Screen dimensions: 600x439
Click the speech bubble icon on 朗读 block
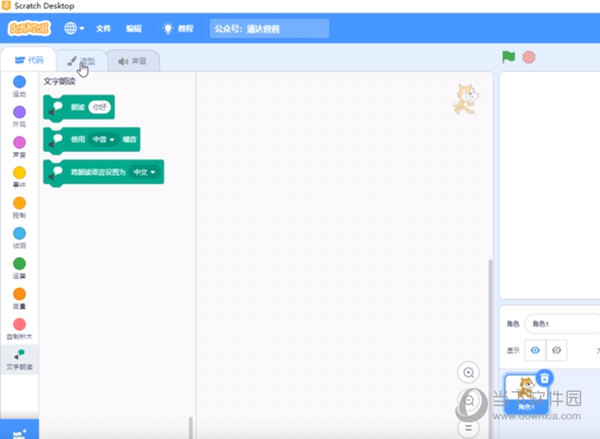(x=56, y=108)
